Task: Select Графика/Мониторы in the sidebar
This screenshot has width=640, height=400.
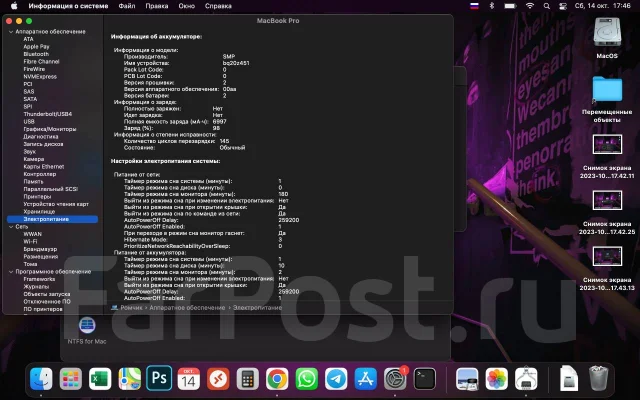Action: (x=49, y=129)
